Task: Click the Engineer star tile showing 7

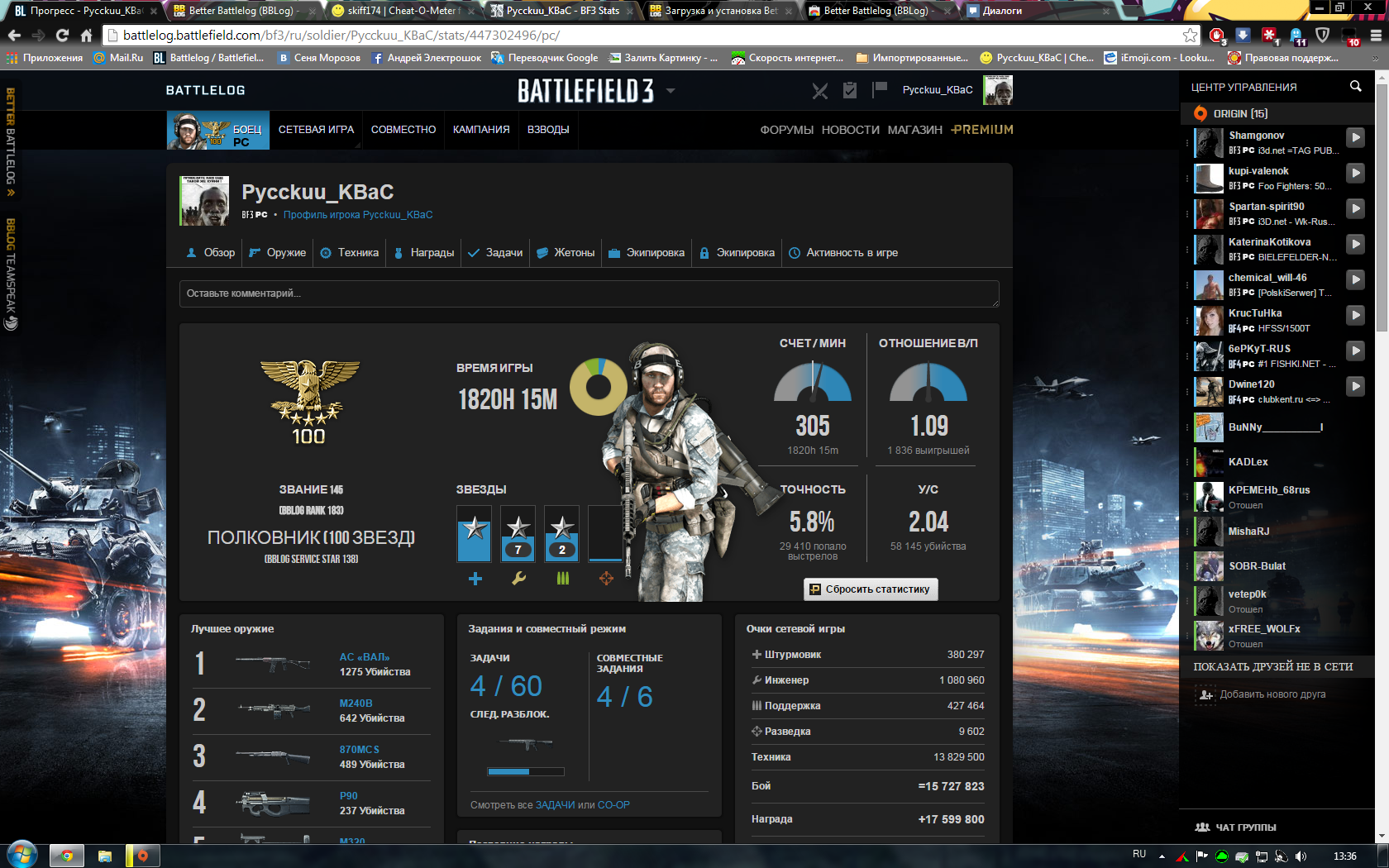Action: click(518, 534)
